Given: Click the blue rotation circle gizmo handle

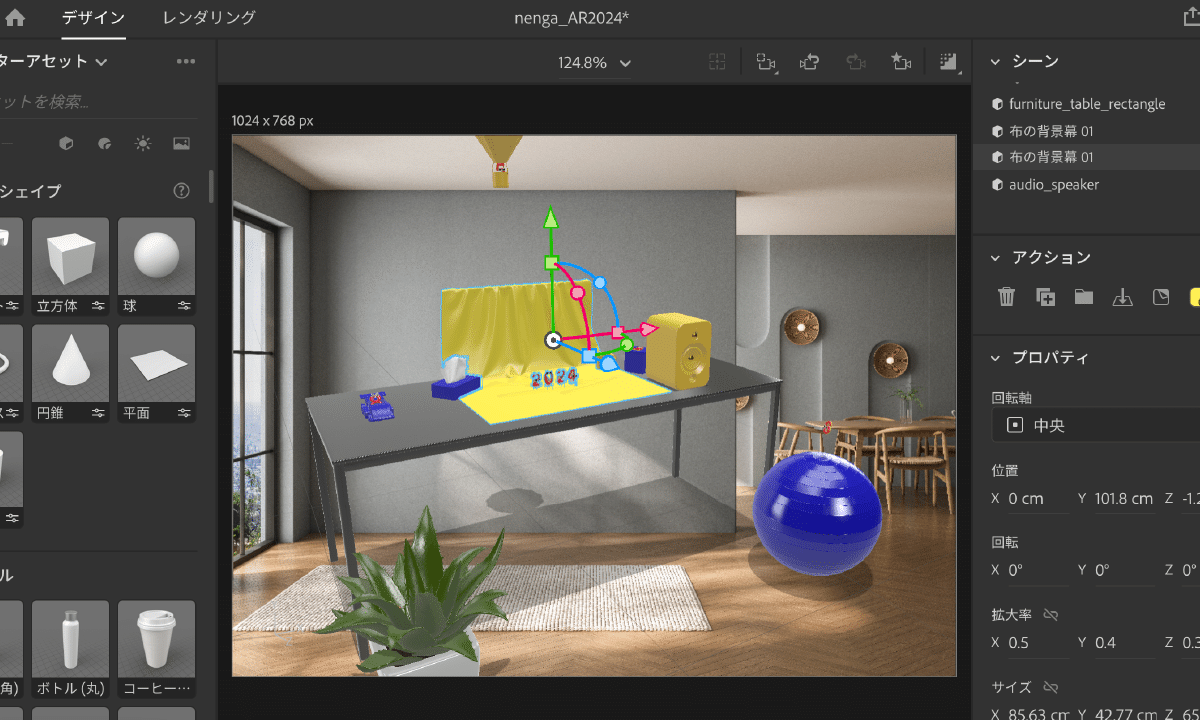Looking at the screenshot, I should point(600,283).
